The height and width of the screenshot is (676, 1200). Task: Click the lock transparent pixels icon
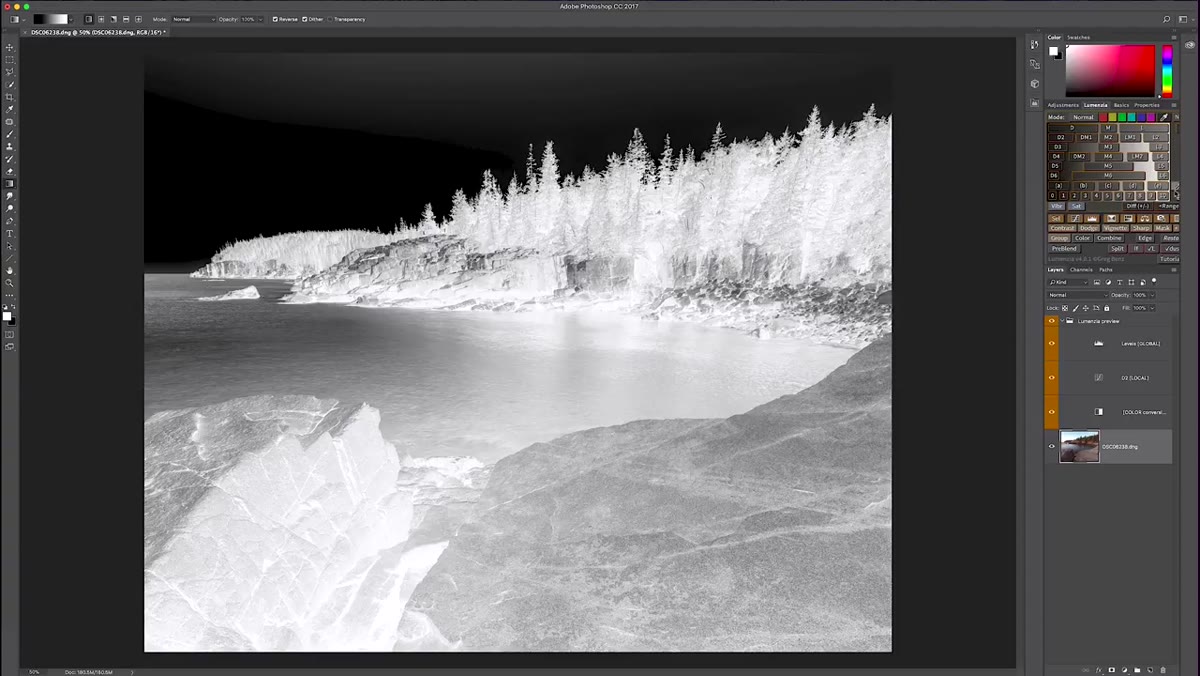click(x=1065, y=308)
